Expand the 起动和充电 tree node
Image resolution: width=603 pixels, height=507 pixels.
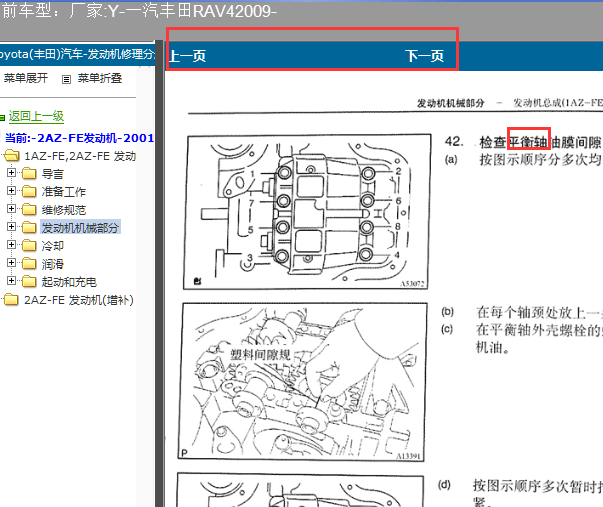[x=11, y=280]
